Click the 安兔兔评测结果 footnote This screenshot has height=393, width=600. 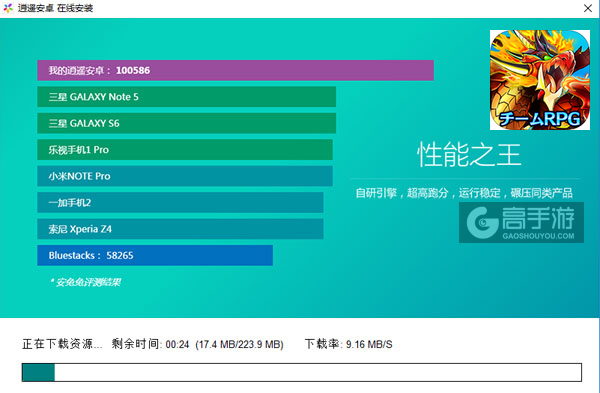[86, 282]
